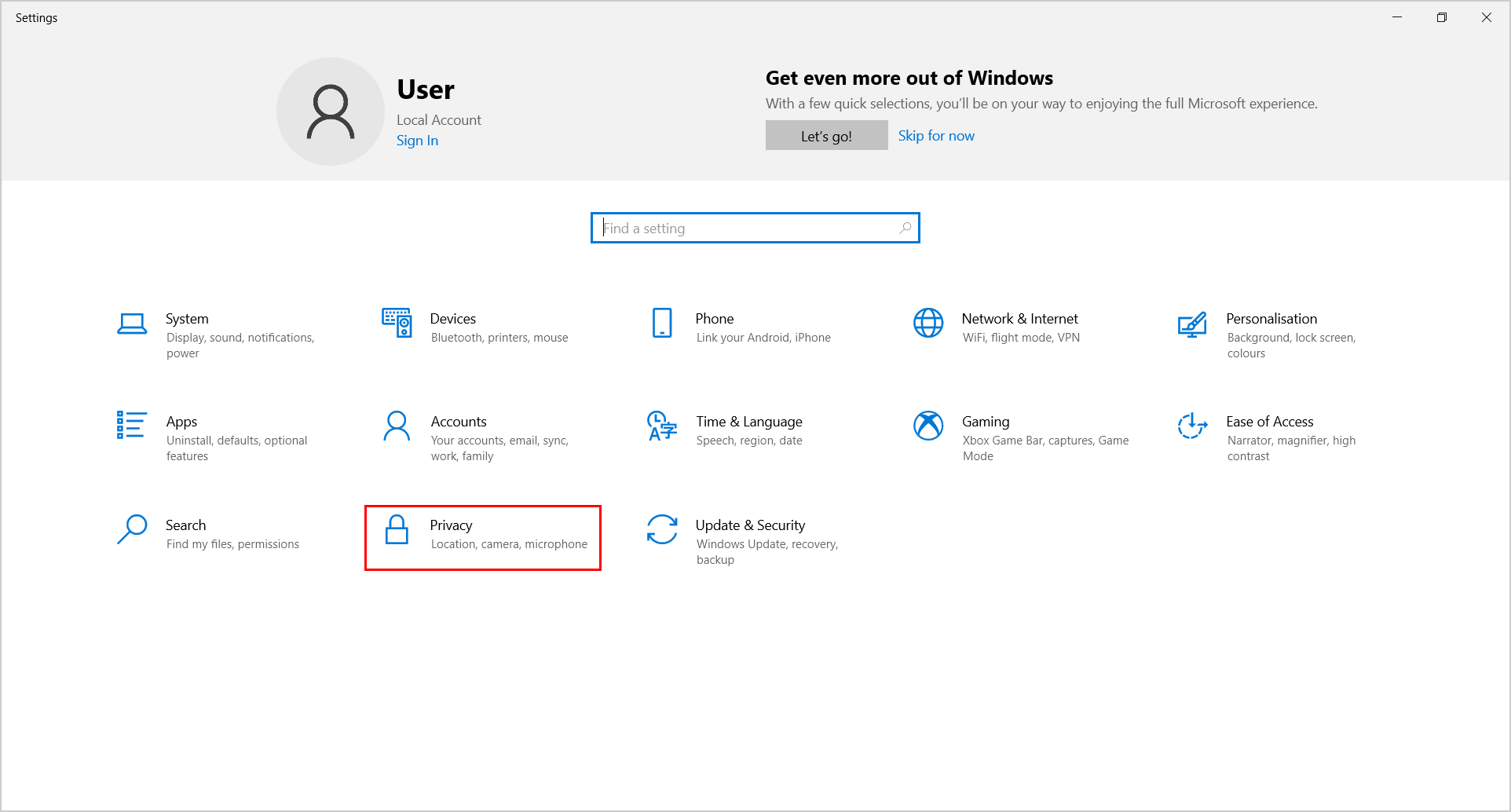This screenshot has width=1511, height=812.
Task: Open Gaming Xbox icon
Action: coord(928,426)
